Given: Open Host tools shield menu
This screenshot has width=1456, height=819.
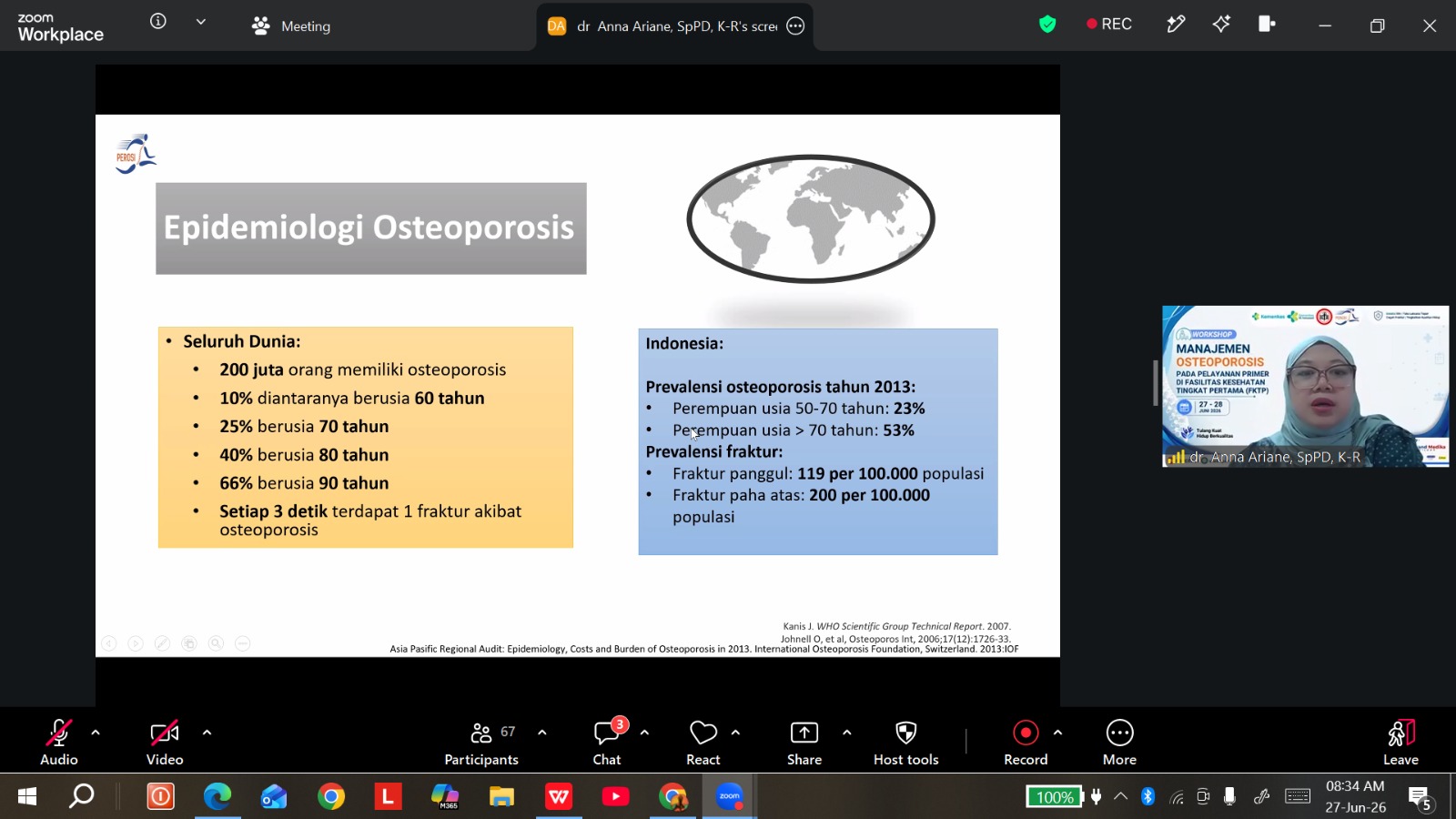Looking at the screenshot, I should [x=906, y=743].
